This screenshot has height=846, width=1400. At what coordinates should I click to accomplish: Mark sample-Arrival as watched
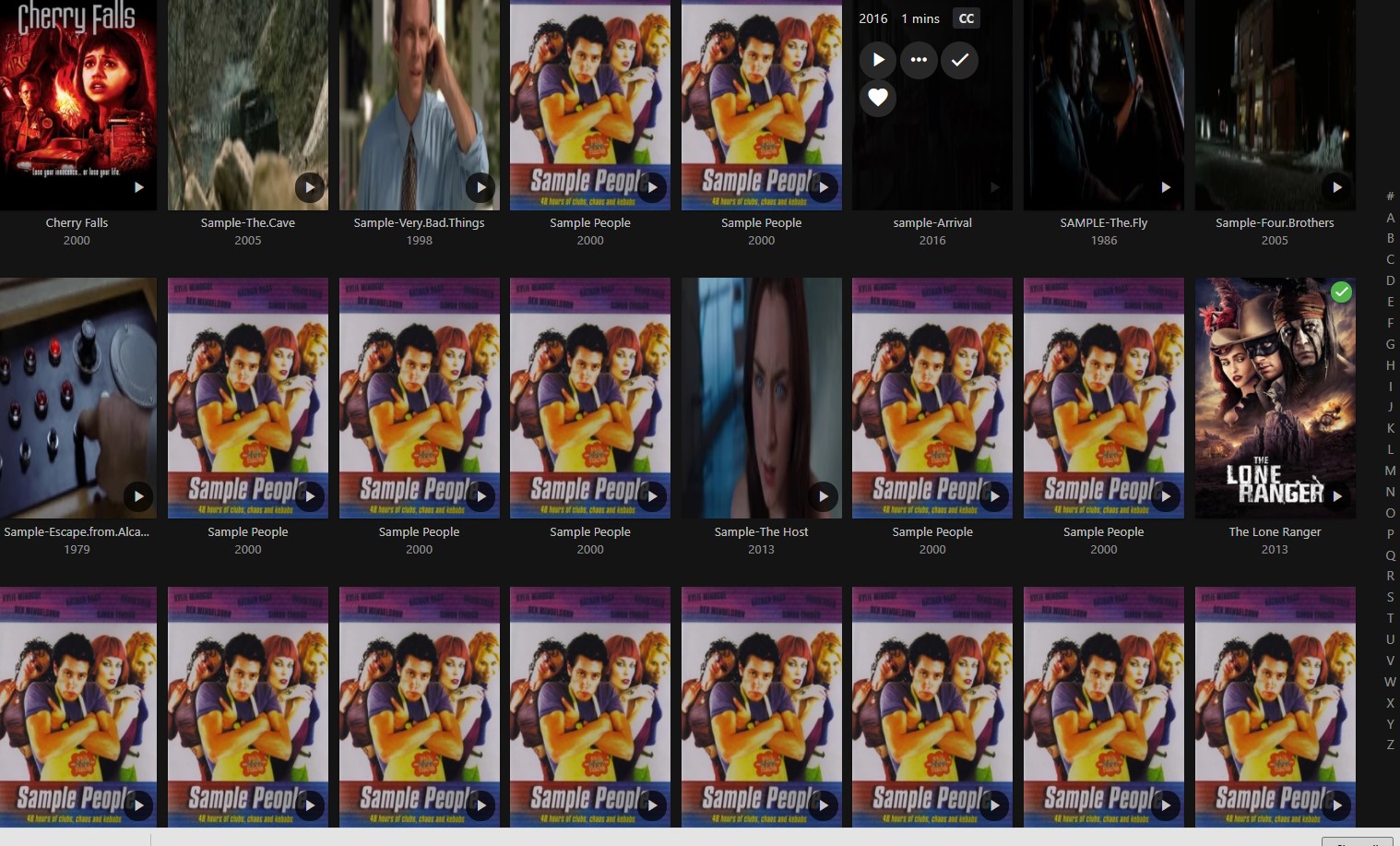[959, 60]
